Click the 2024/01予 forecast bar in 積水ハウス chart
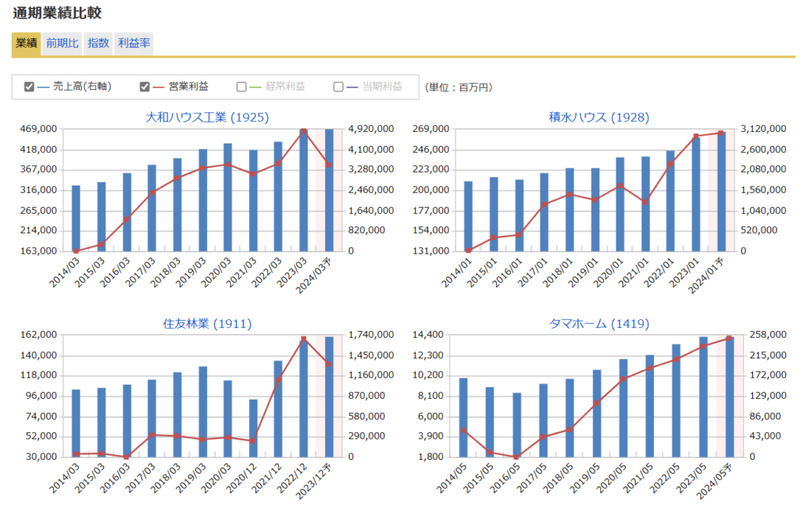Viewport: 800px width, 505px height. click(x=721, y=192)
